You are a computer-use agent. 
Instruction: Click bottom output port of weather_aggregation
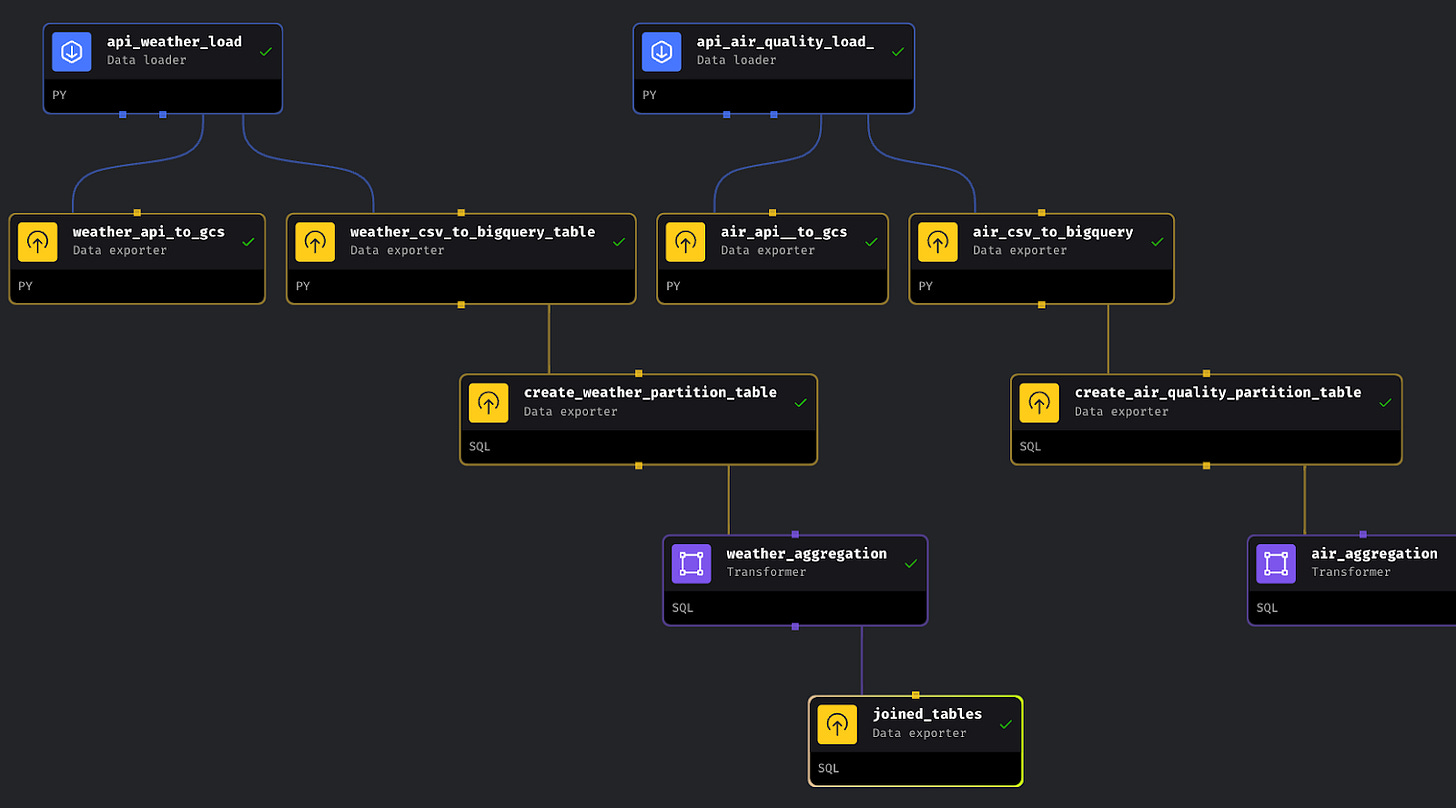click(x=795, y=626)
